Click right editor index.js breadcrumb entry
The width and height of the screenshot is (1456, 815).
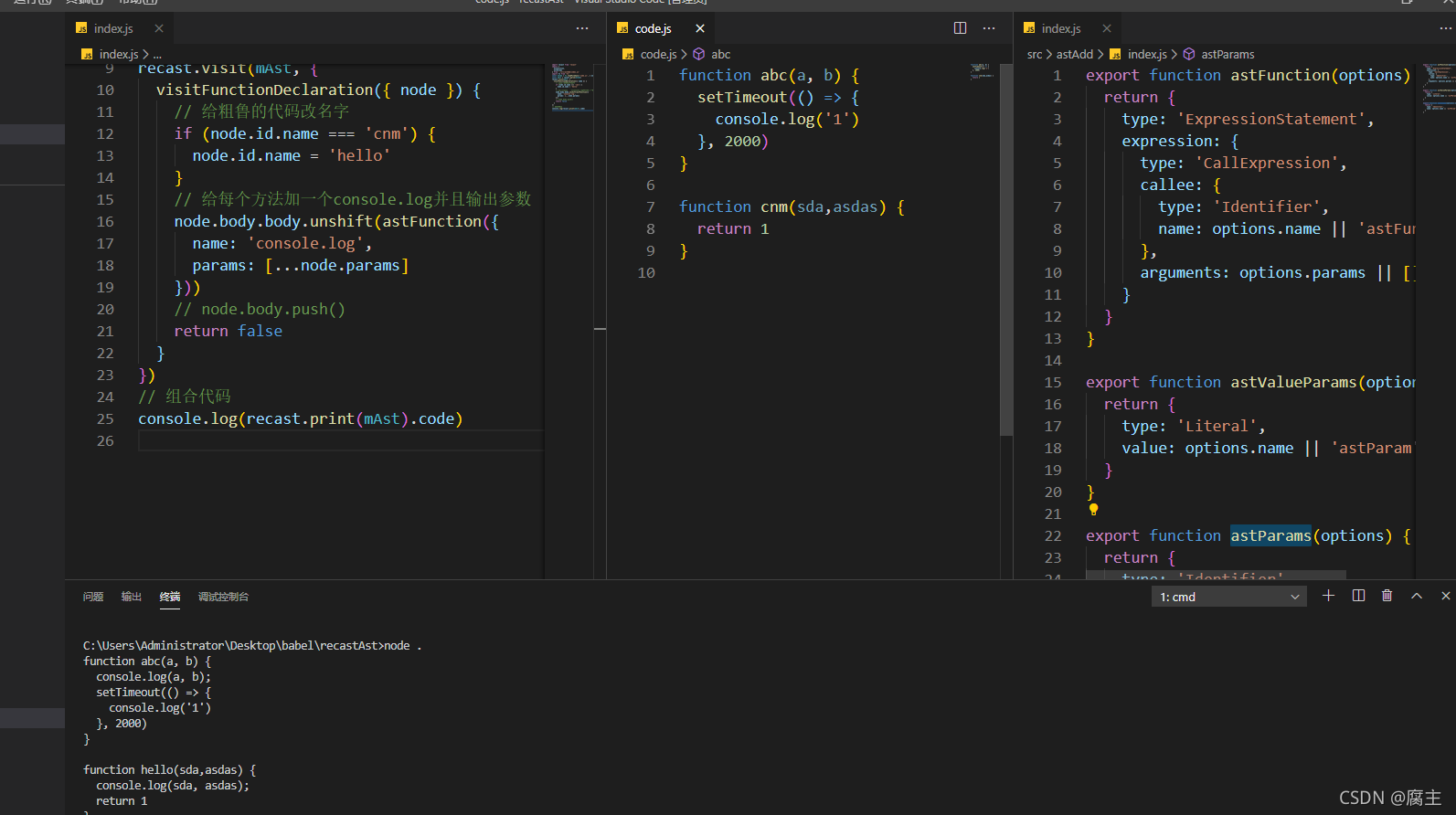tap(1147, 54)
